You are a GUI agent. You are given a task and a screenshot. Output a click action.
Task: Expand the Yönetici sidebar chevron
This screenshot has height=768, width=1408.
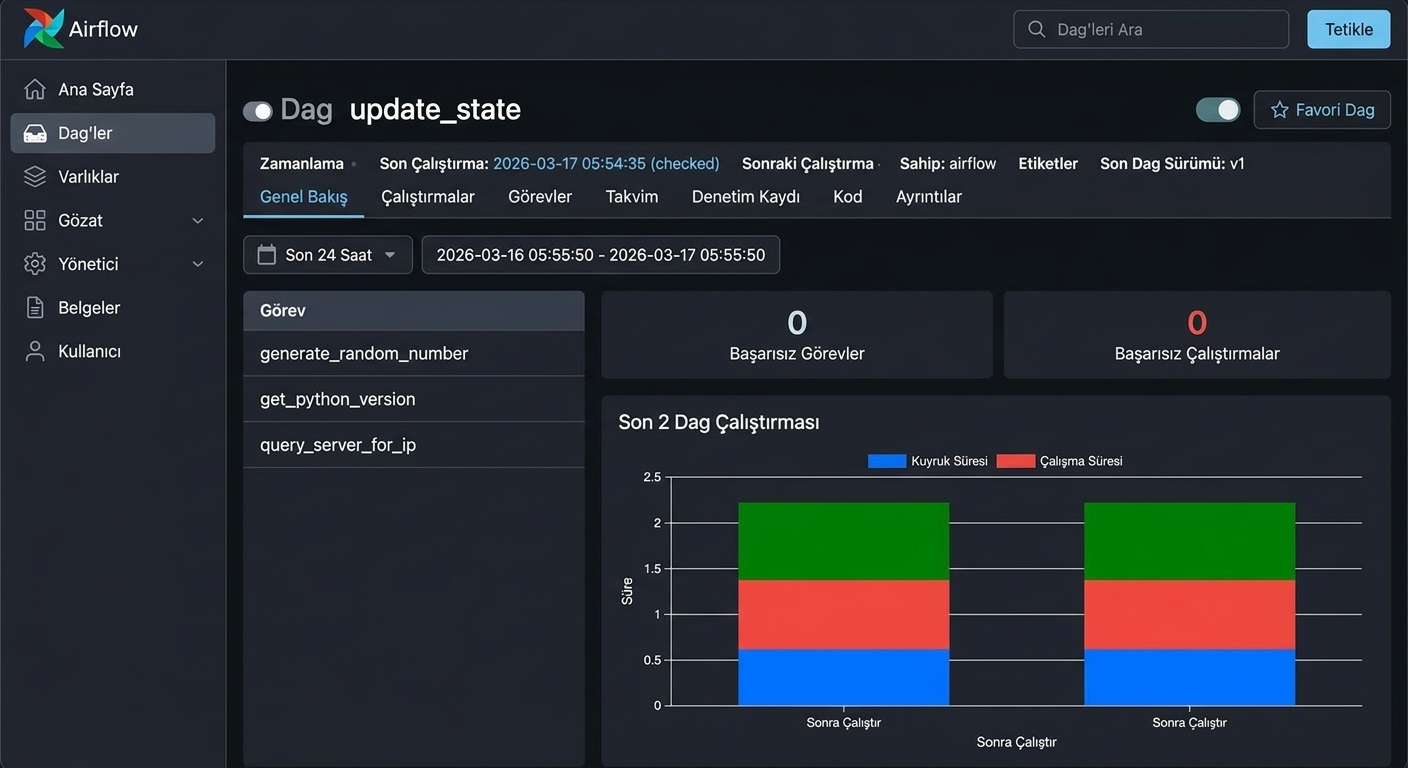[198, 264]
